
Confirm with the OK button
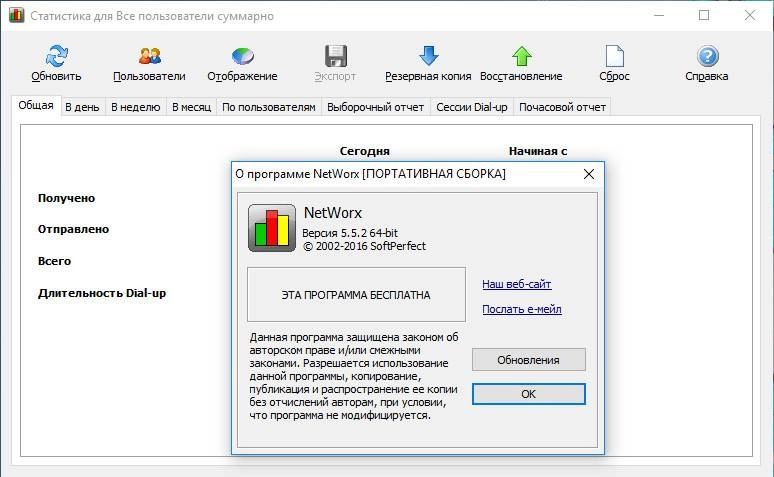[x=529, y=394]
